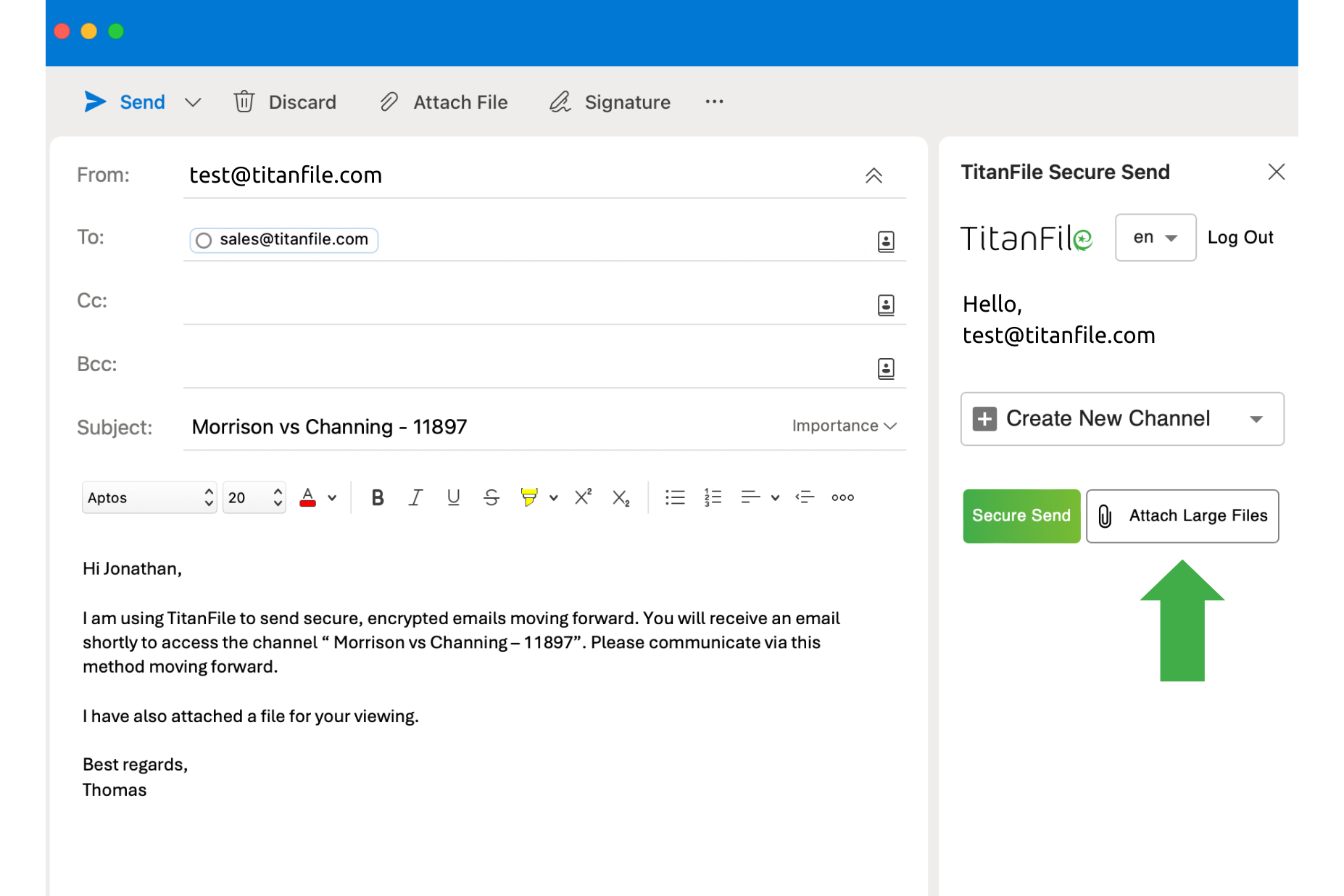Click the Subject field text
The image size is (1344, 896).
[x=329, y=427]
